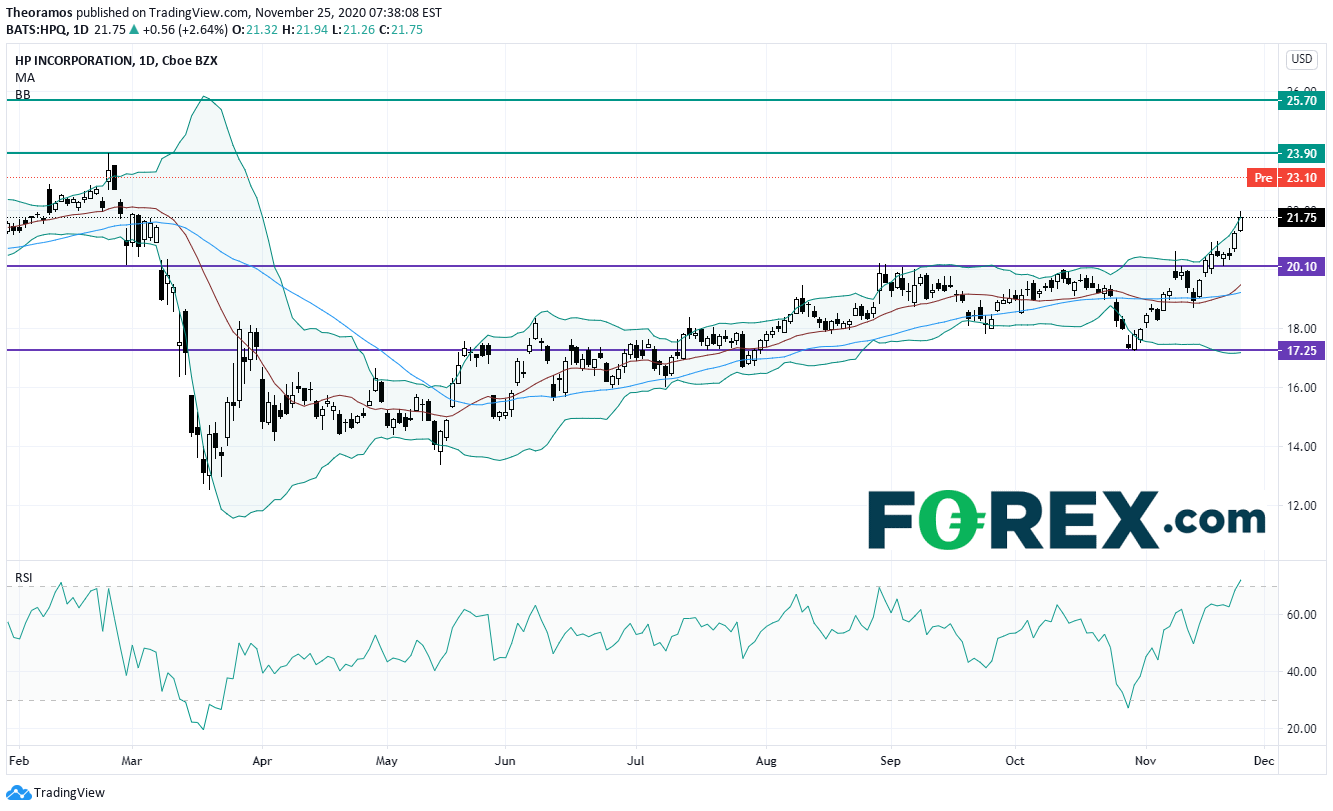Click the FOREX.com logo watermark
Viewport: 1333px width, 811px height.
coord(1066,520)
